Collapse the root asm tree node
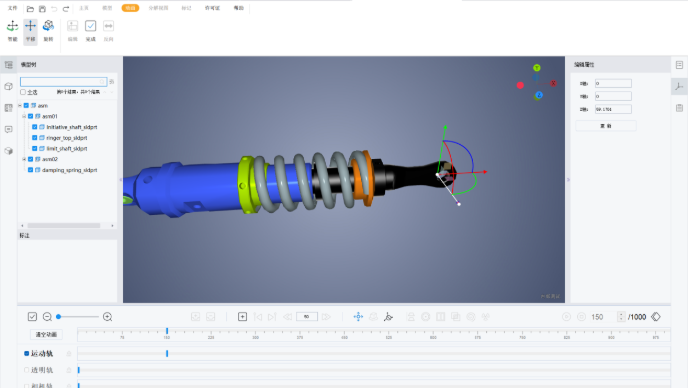 coord(20,106)
